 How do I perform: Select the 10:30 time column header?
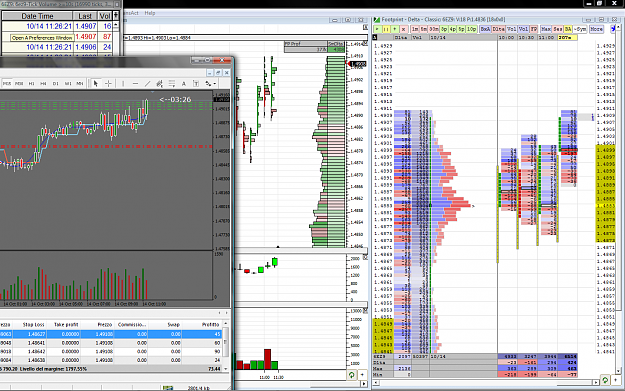pyautogui.click(x=527, y=37)
